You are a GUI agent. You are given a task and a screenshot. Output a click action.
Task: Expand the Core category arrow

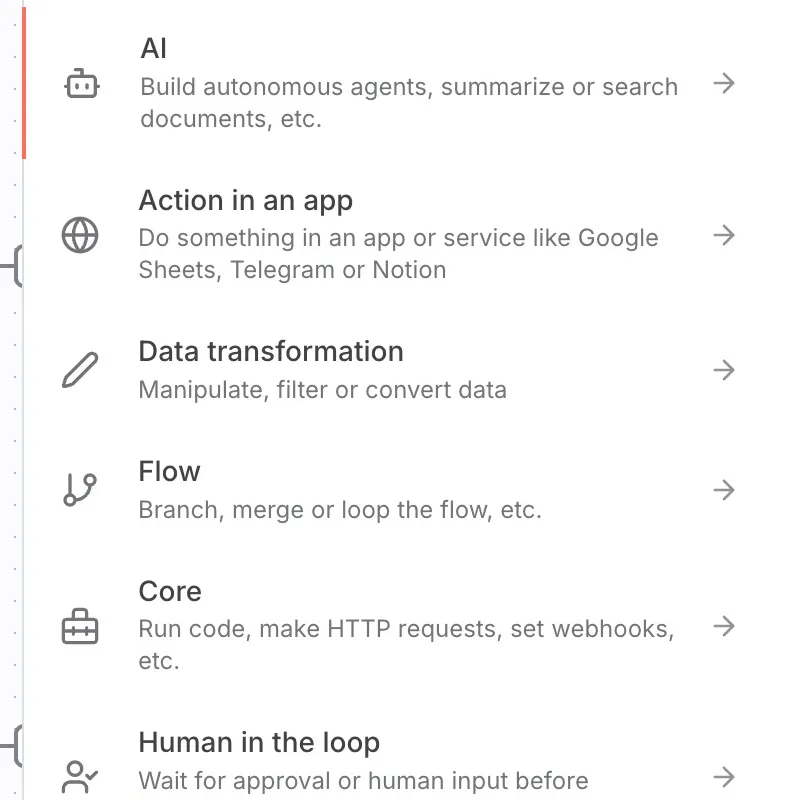coord(724,626)
